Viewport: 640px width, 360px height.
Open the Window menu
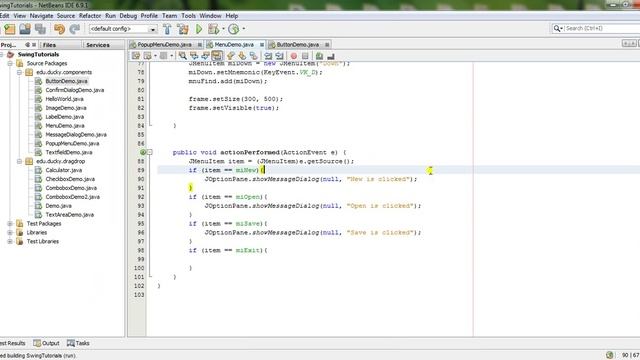click(x=210, y=16)
